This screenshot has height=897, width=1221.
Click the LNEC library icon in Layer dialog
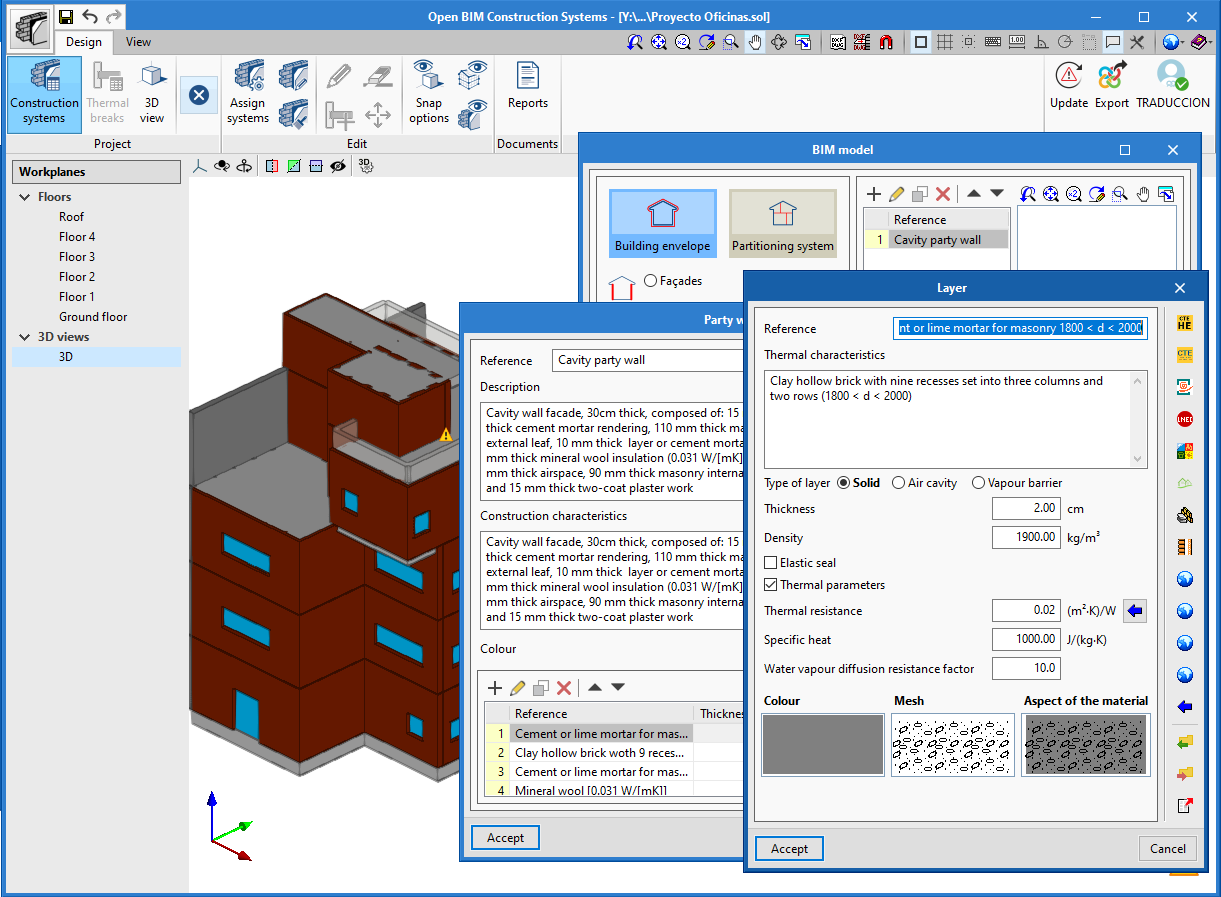click(x=1185, y=419)
